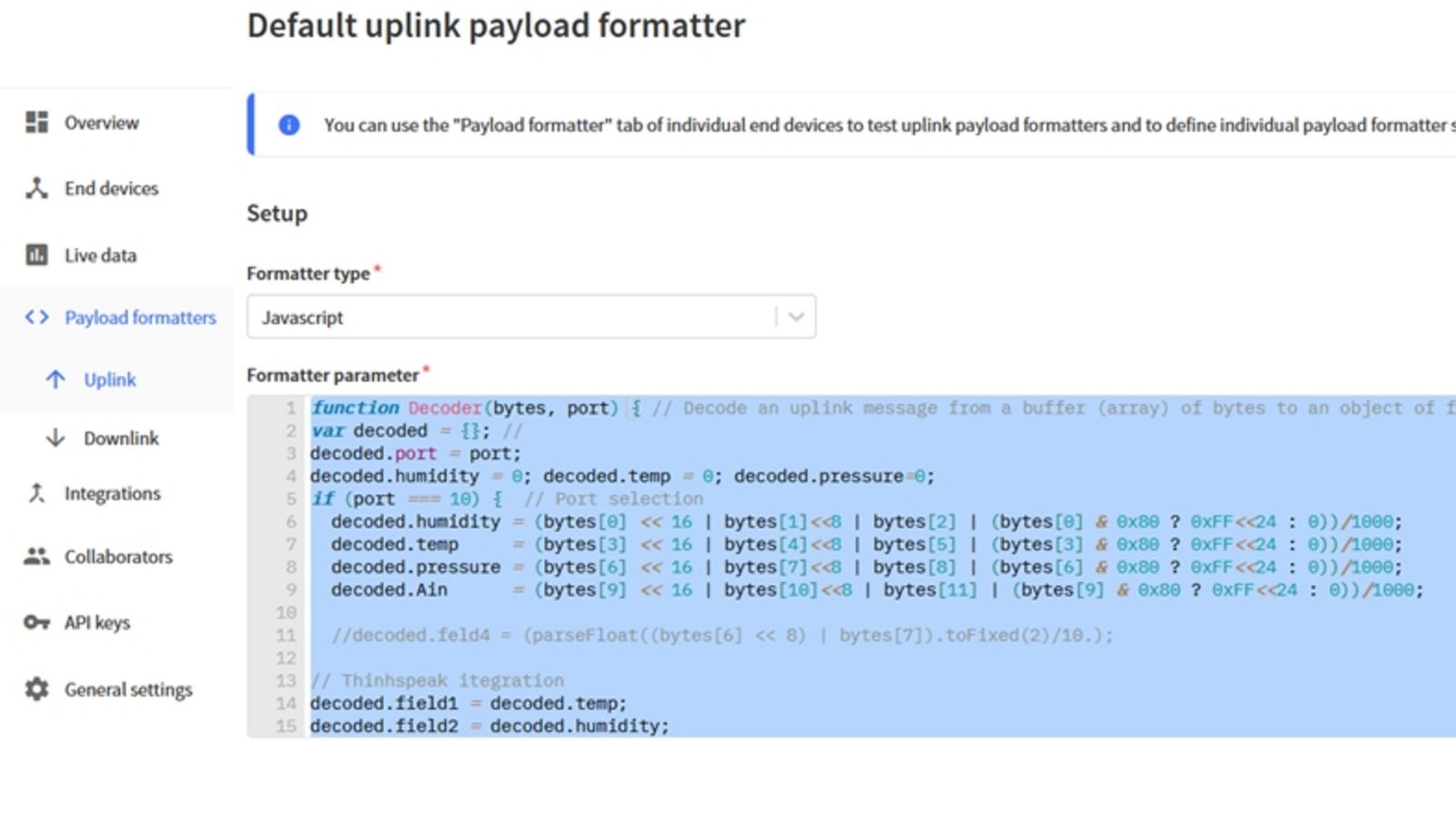This screenshot has height=830, width=1456.
Task: Click the Collaborators people icon
Action: pyautogui.click(x=36, y=556)
